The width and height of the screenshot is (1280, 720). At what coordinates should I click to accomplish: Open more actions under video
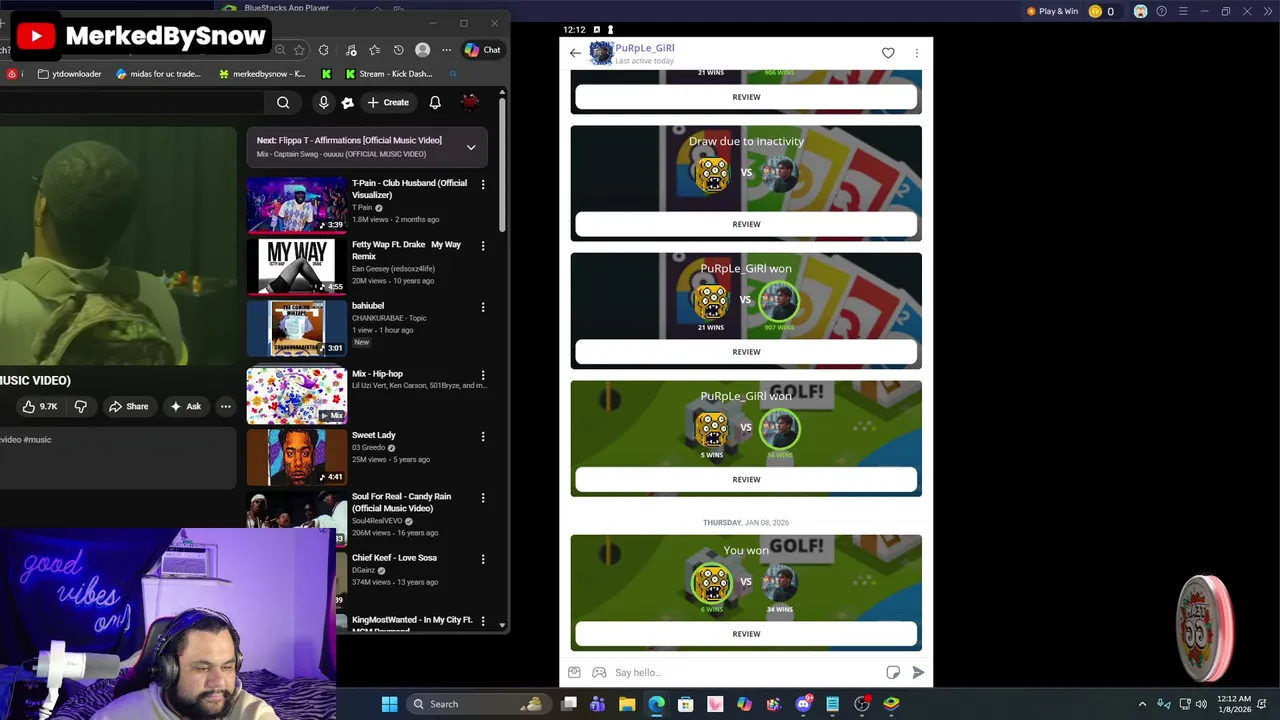(226, 406)
